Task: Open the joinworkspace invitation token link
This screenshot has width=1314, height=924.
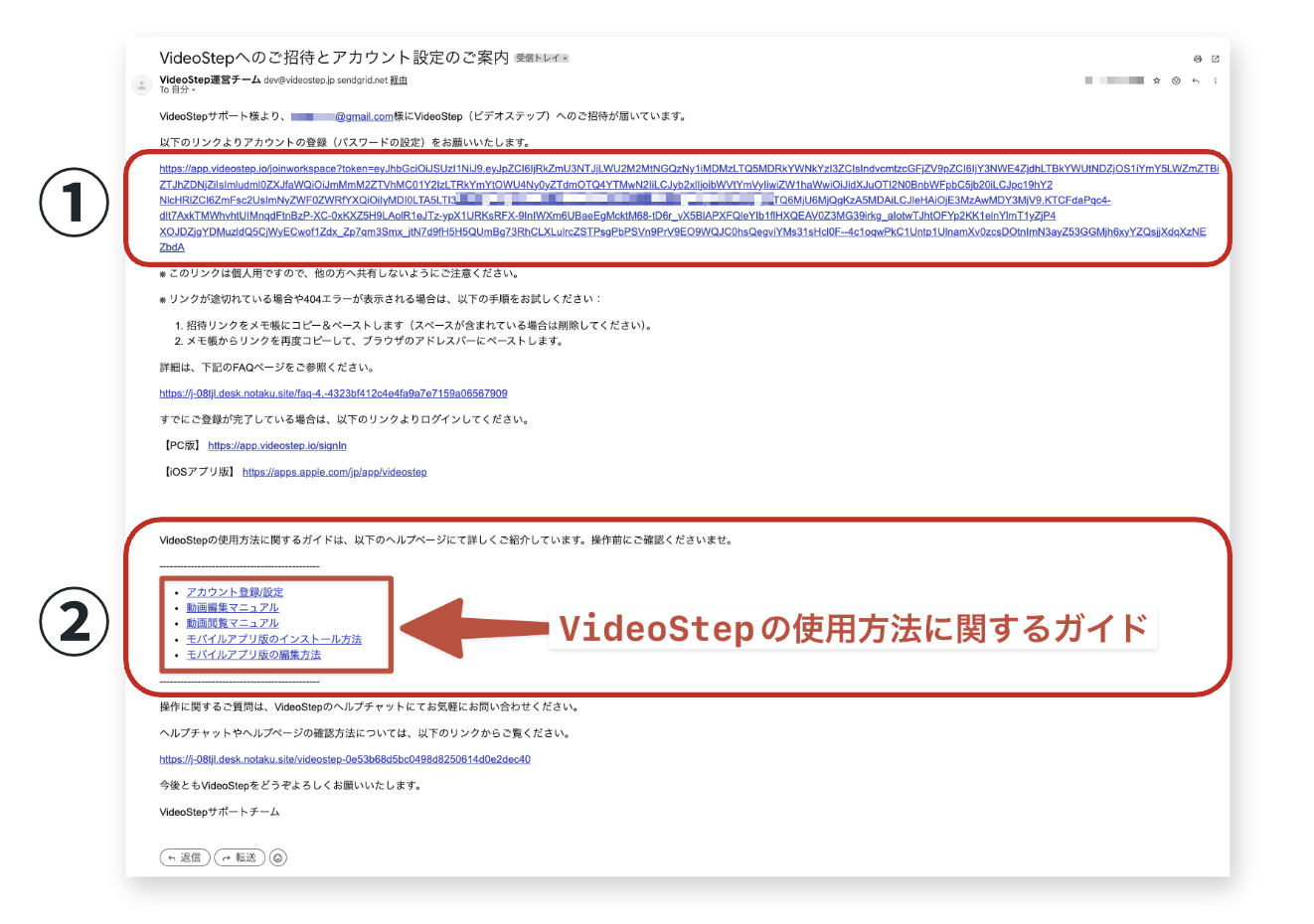Action: coord(689,208)
